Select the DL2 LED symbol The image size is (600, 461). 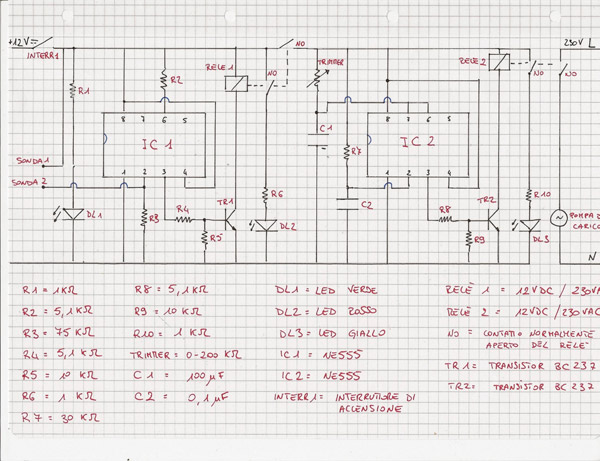(265, 225)
